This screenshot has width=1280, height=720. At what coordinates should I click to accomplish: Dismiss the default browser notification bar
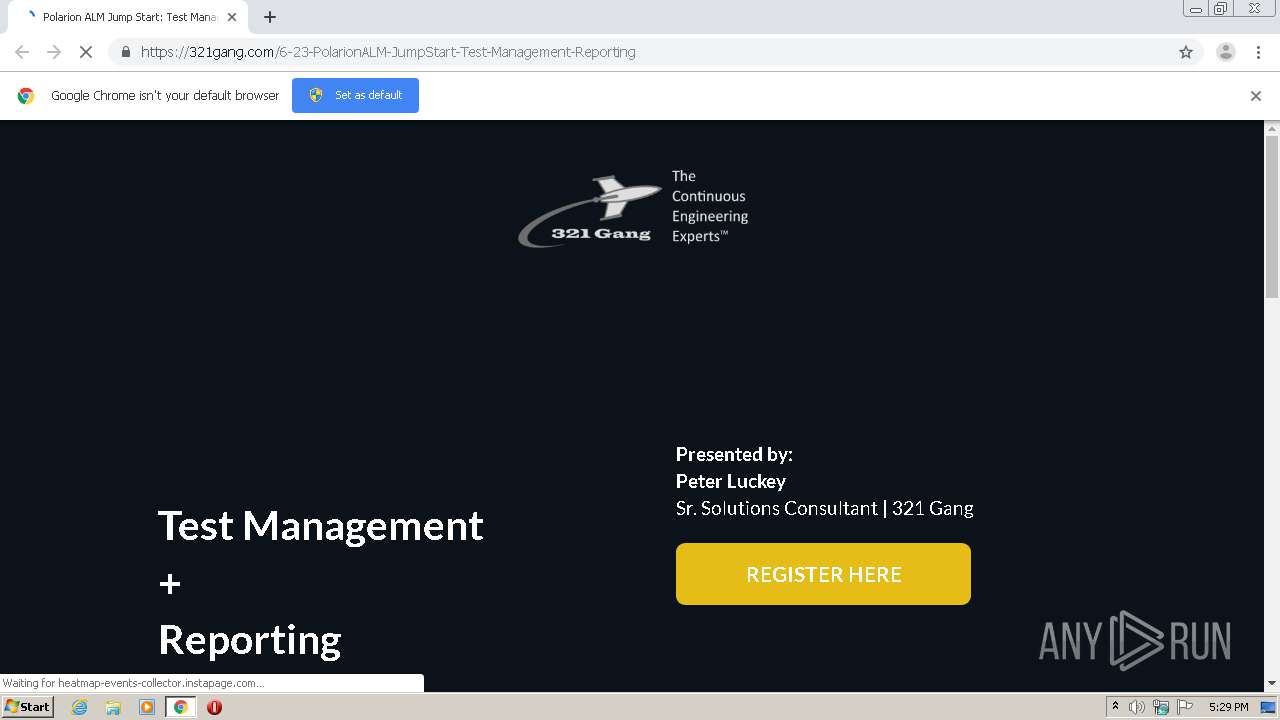tap(1255, 96)
